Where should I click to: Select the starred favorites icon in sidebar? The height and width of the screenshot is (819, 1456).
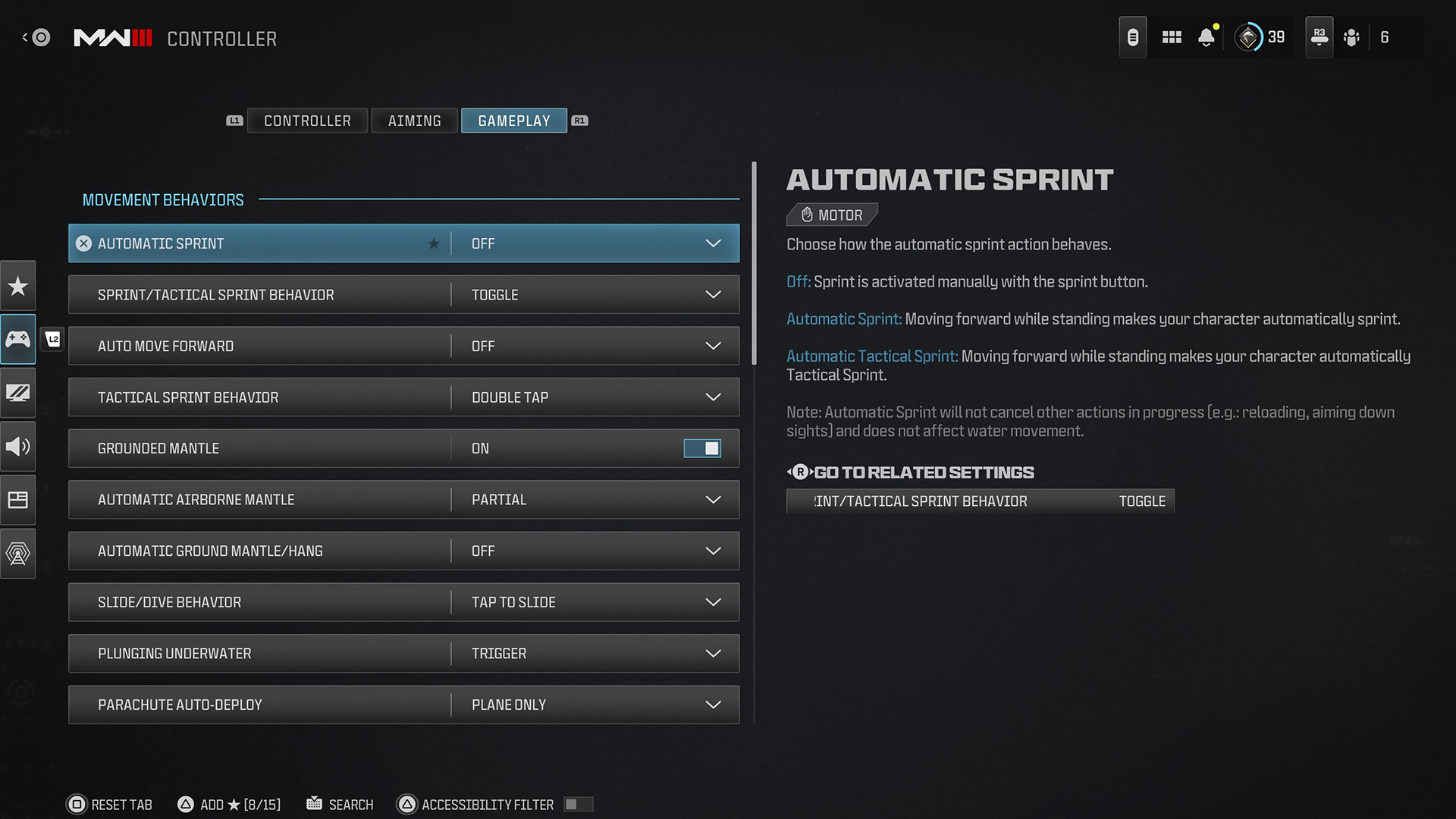point(18,286)
